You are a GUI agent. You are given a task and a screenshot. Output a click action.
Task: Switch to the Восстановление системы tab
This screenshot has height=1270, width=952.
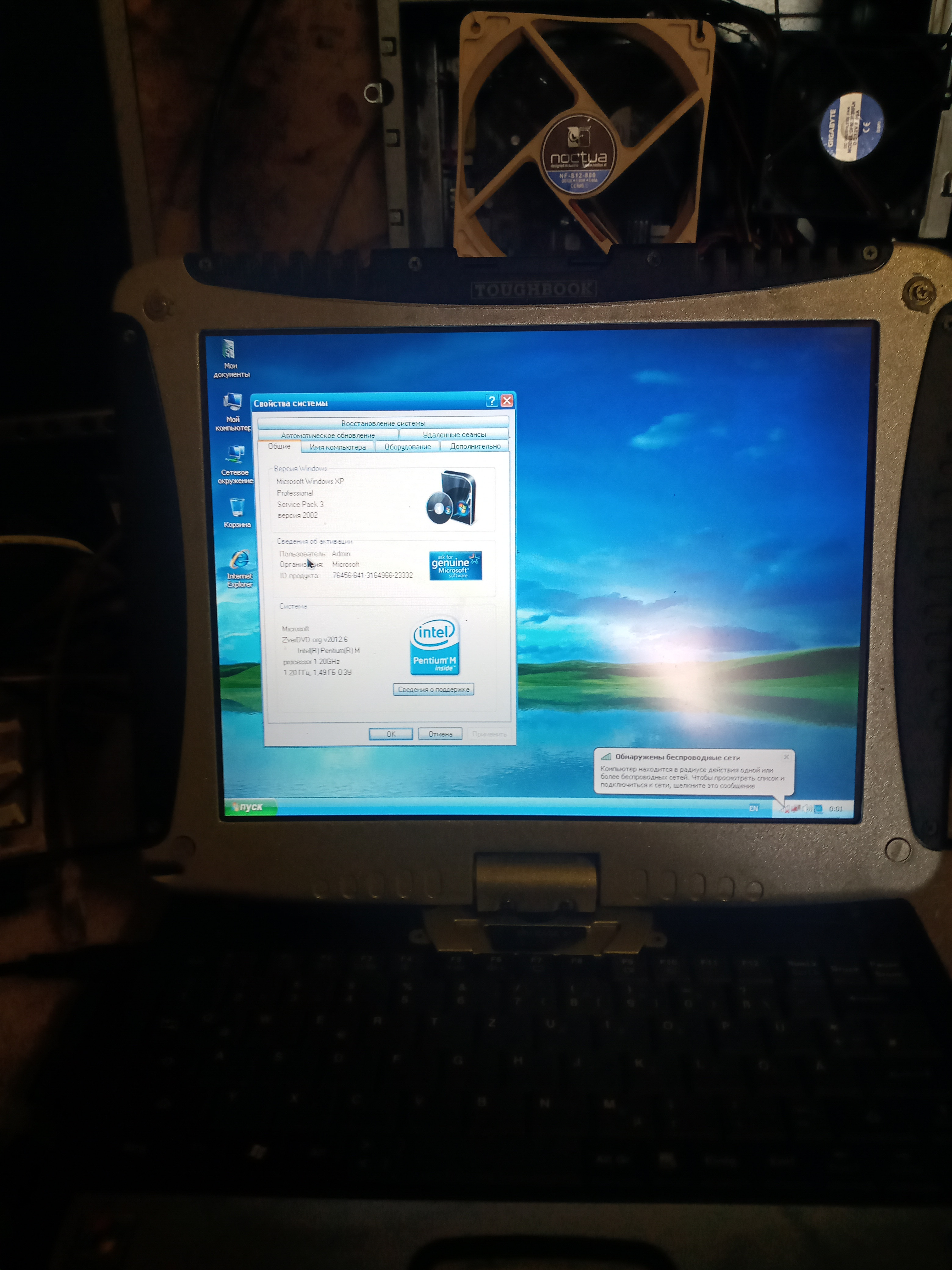[383, 423]
